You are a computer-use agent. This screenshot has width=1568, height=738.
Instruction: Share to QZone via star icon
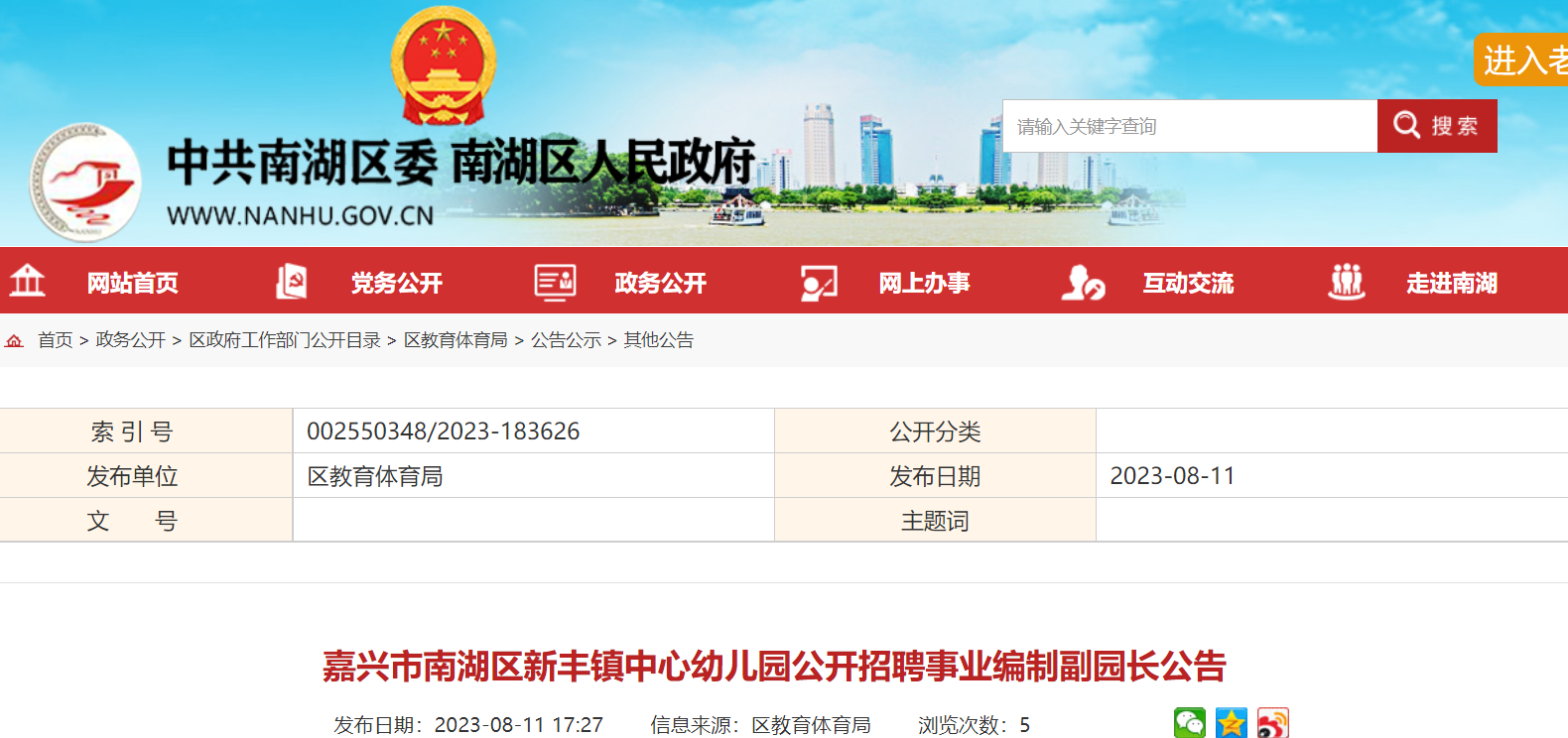[1232, 723]
